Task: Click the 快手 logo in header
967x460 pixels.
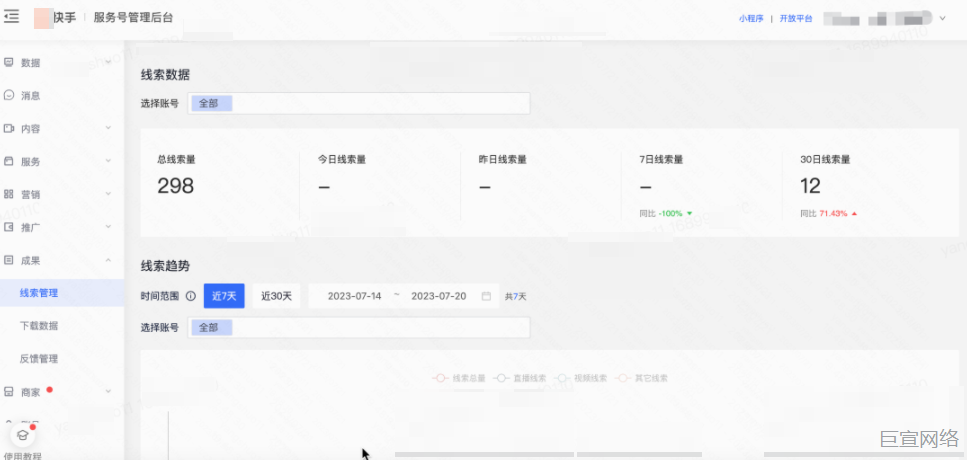Action: (x=56, y=17)
